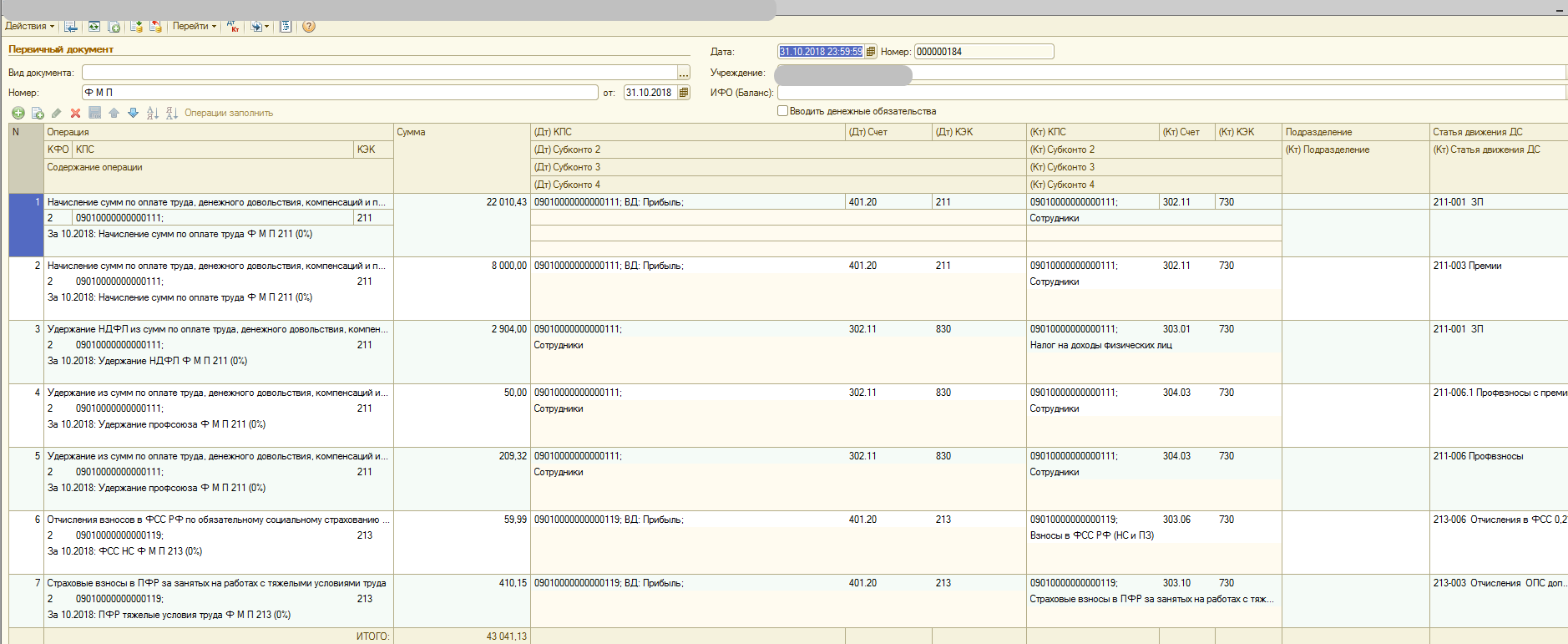Click the Номер field containing 000000184
Screen dimensions: 1568x644
[x=983, y=52]
